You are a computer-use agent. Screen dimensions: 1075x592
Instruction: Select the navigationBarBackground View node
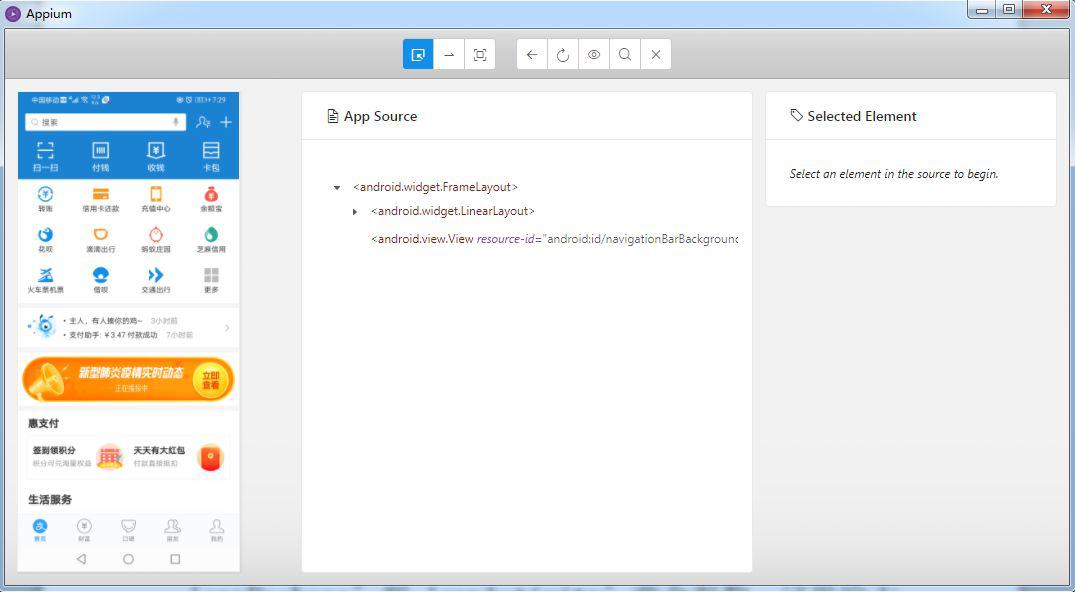click(x=555, y=239)
